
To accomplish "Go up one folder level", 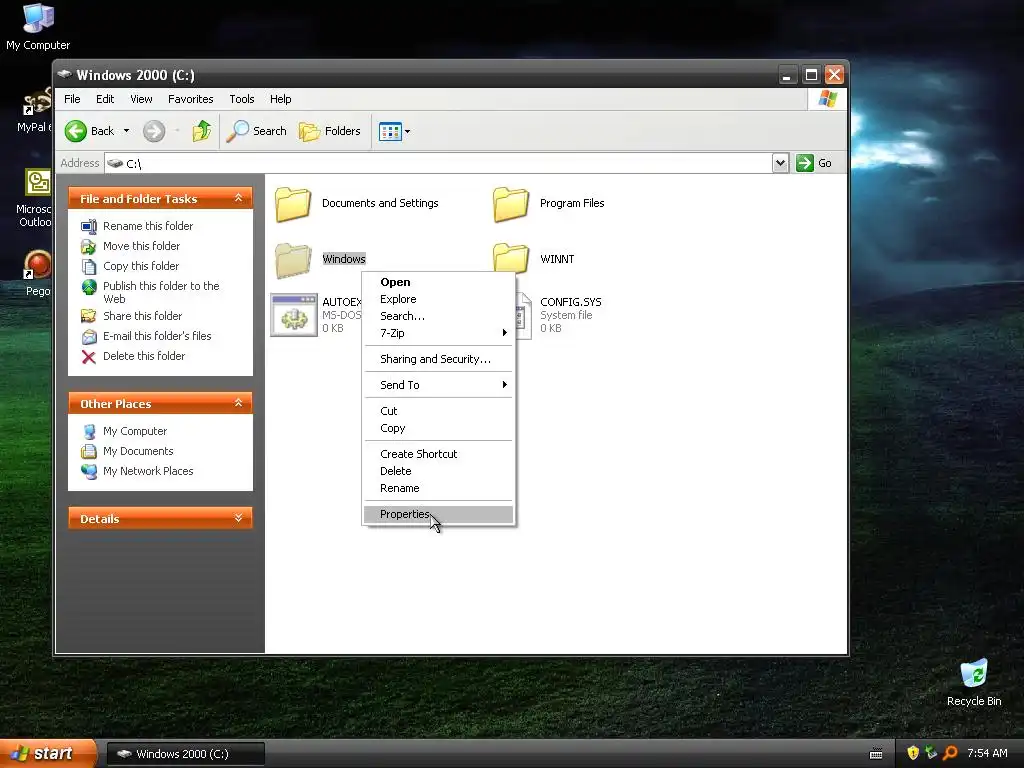I will tap(202, 131).
